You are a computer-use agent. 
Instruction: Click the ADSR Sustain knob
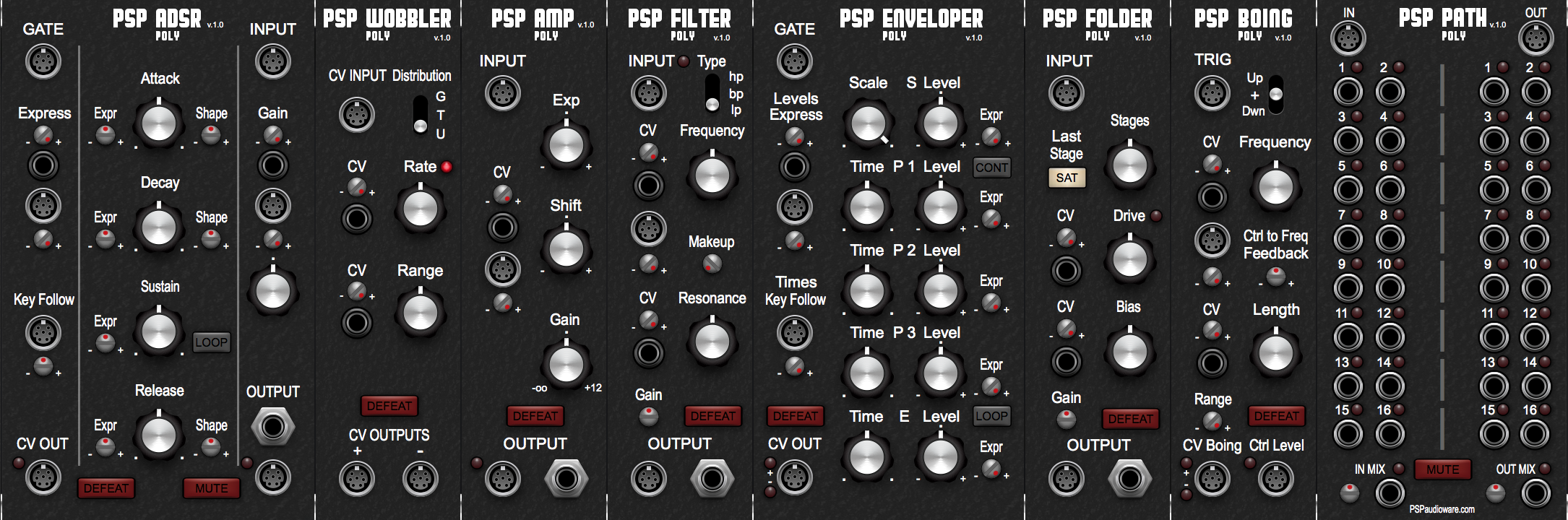pos(159,331)
